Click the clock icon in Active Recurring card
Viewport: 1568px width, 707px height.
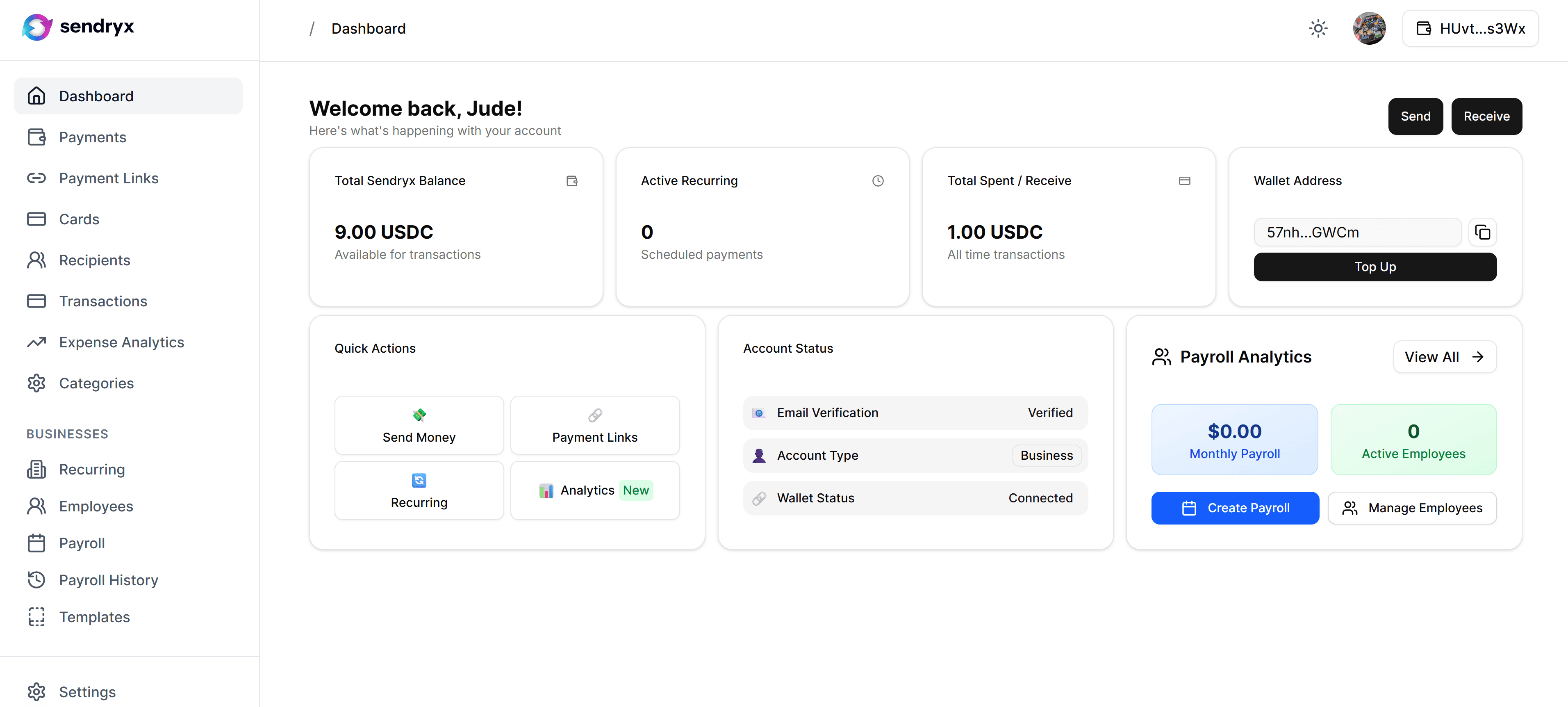(878, 181)
